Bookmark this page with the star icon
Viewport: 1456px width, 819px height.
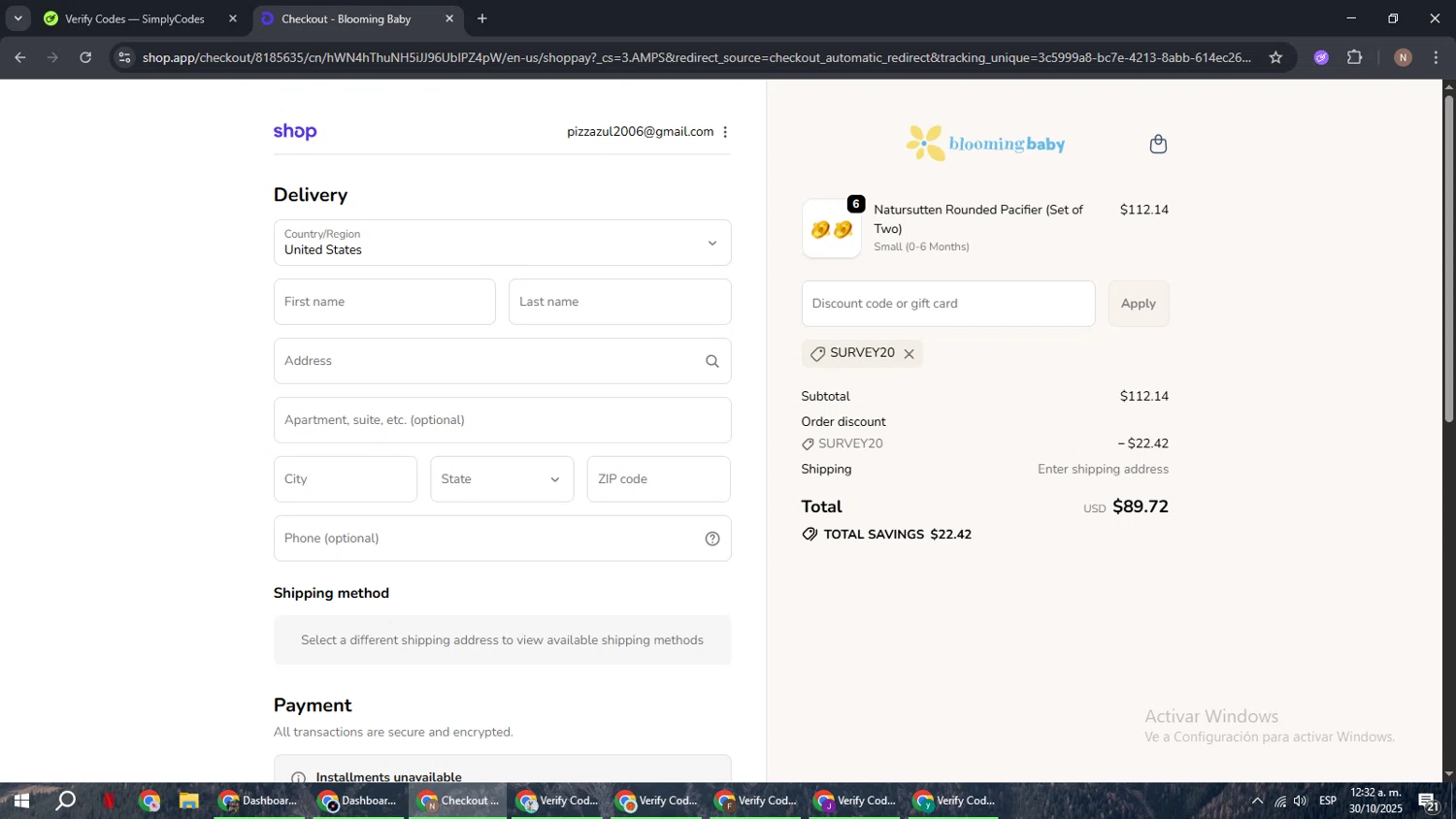pyautogui.click(x=1275, y=57)
